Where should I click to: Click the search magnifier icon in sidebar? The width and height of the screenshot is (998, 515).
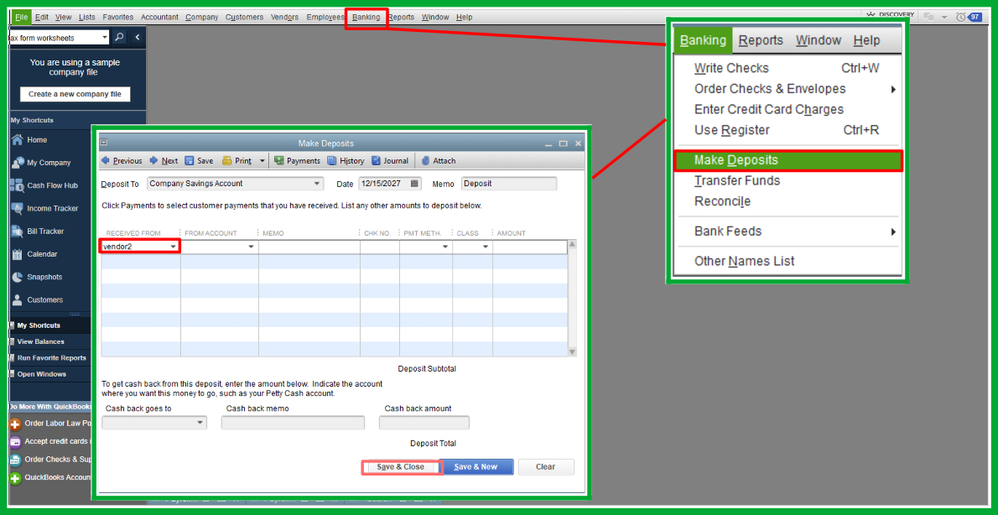(119, 38)
